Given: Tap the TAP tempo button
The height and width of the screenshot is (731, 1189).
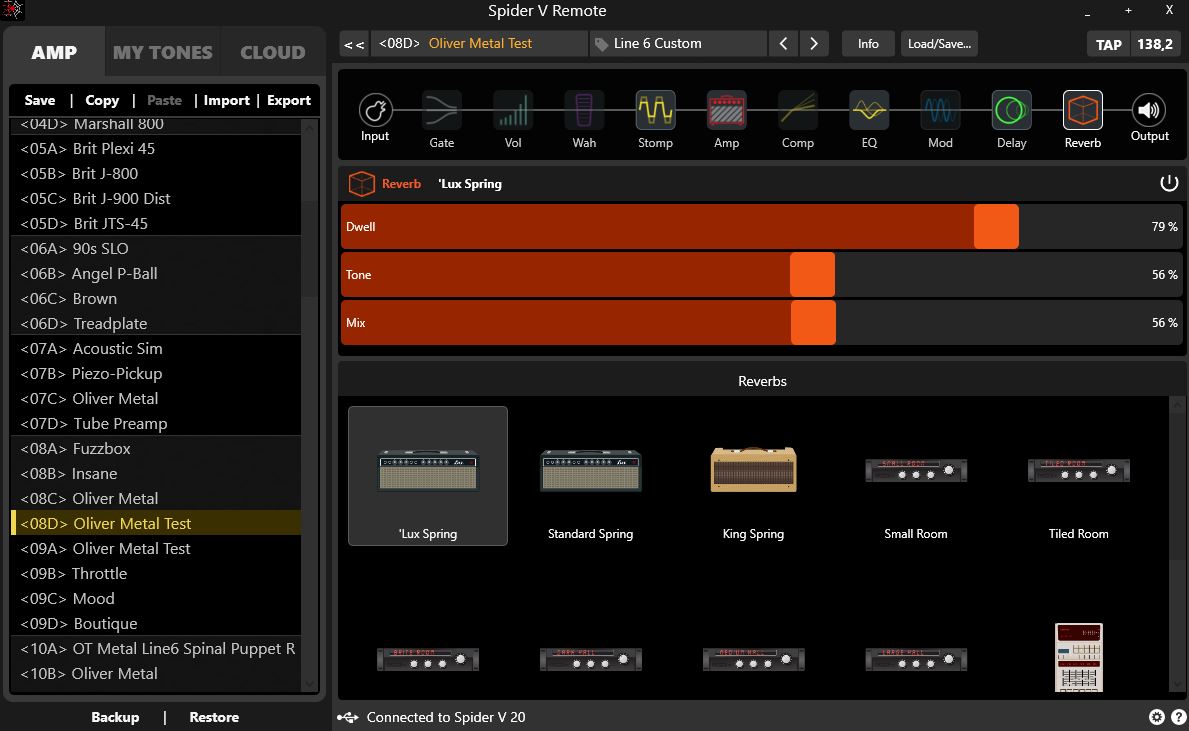Looking at the screenshot, I should coord(1108,44).
